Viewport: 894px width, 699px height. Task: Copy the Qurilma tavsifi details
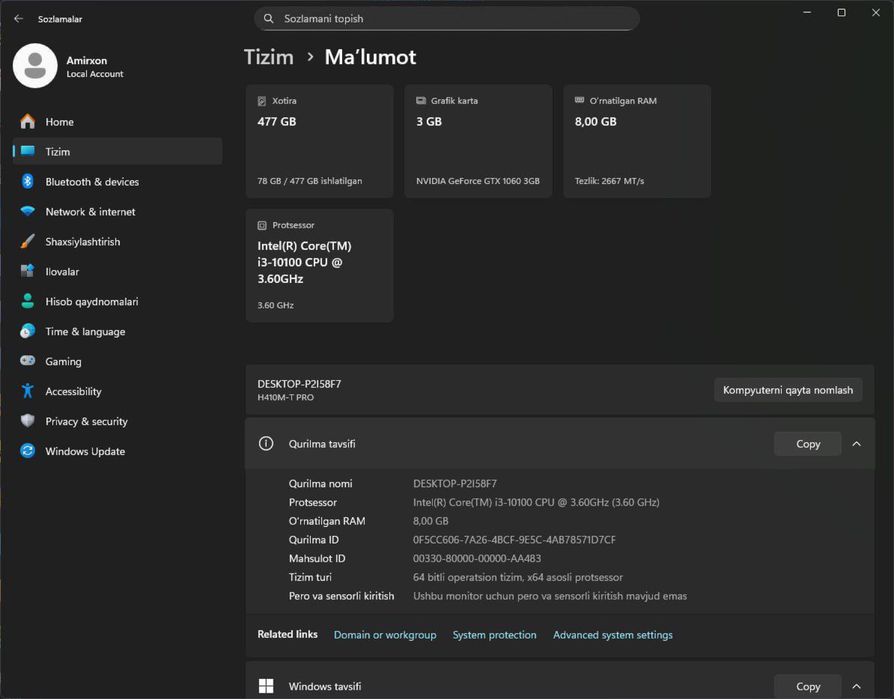point(808,444)
